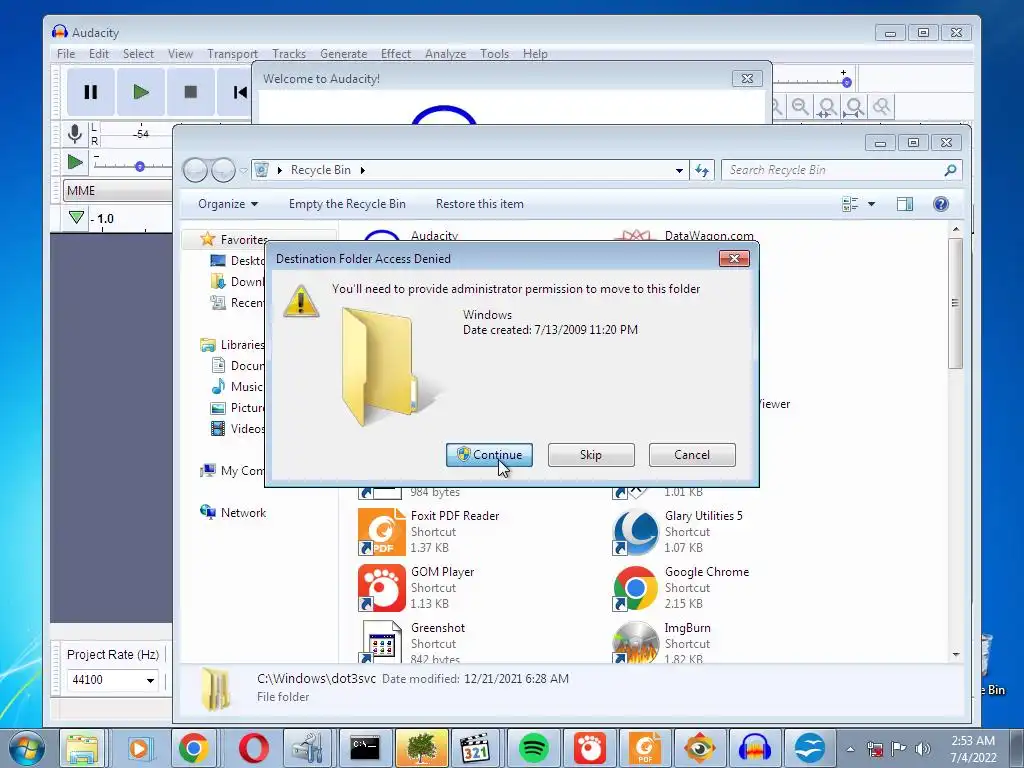This screenshot has width=1024, height=768.
Task: Open Audacity Generate menu
Action: tap(344, 54)
